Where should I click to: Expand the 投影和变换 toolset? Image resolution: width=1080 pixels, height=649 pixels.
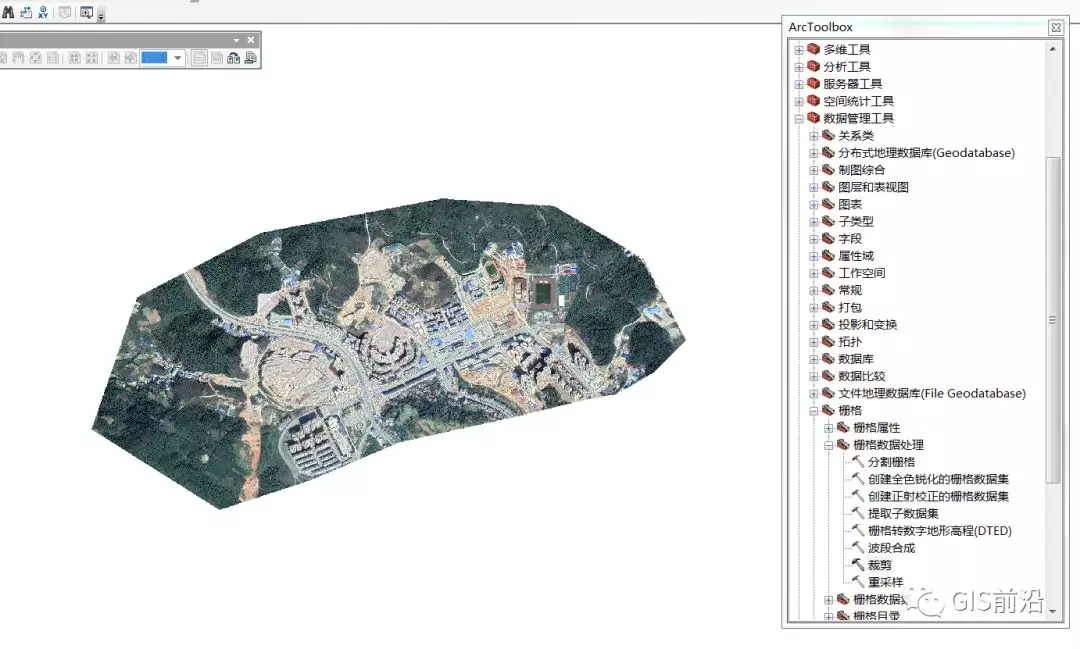coord(812,324)
